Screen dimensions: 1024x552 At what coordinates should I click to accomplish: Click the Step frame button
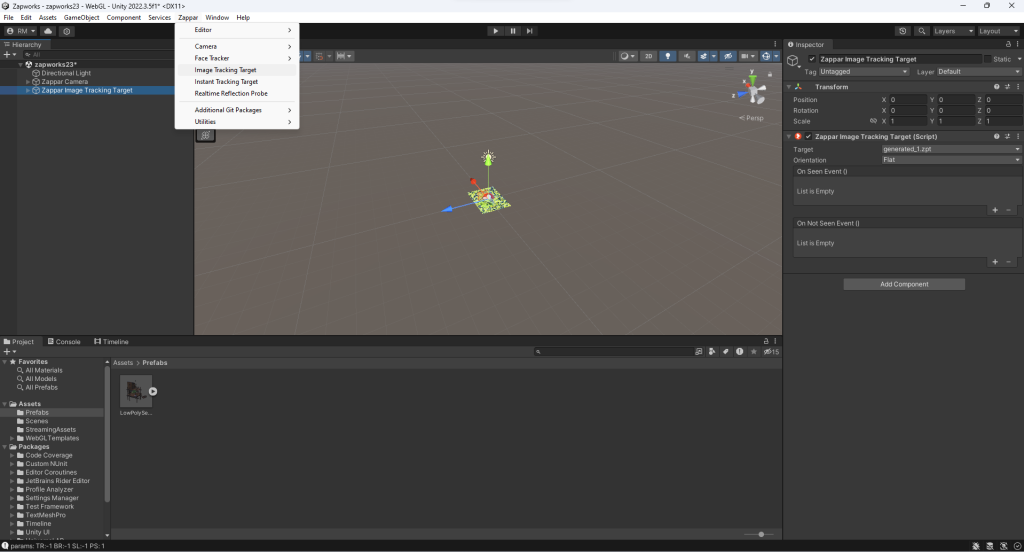[530, 31]
